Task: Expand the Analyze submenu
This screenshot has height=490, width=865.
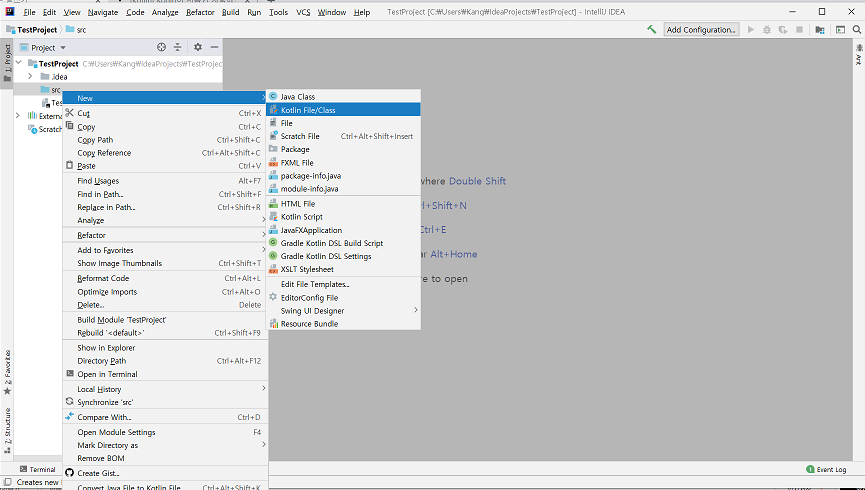Action: pos(165,220)
